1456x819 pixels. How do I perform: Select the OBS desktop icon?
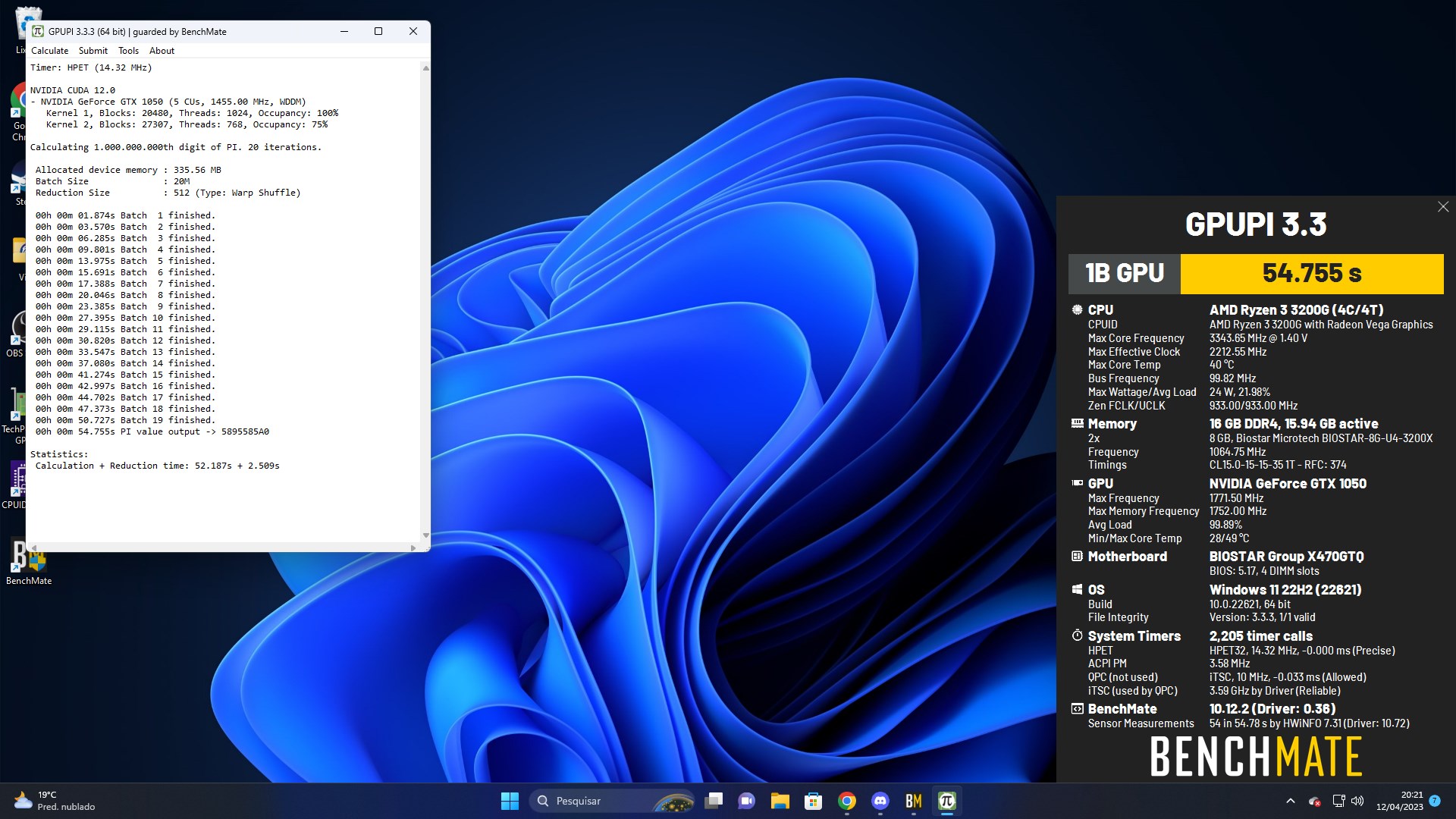pyautogui.click(x=14, y=334)
